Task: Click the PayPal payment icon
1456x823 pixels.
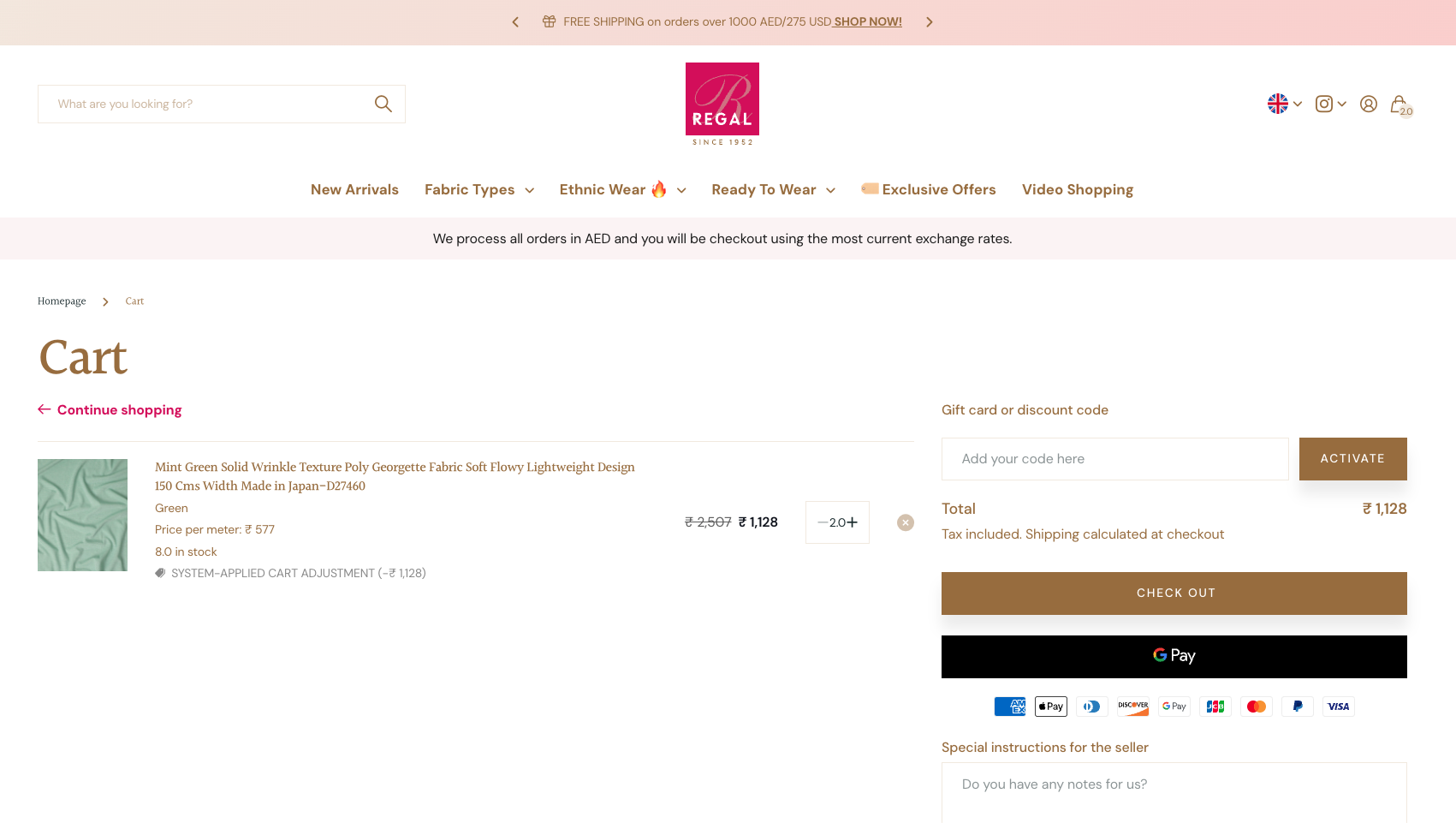Action: coord(1298,707)
